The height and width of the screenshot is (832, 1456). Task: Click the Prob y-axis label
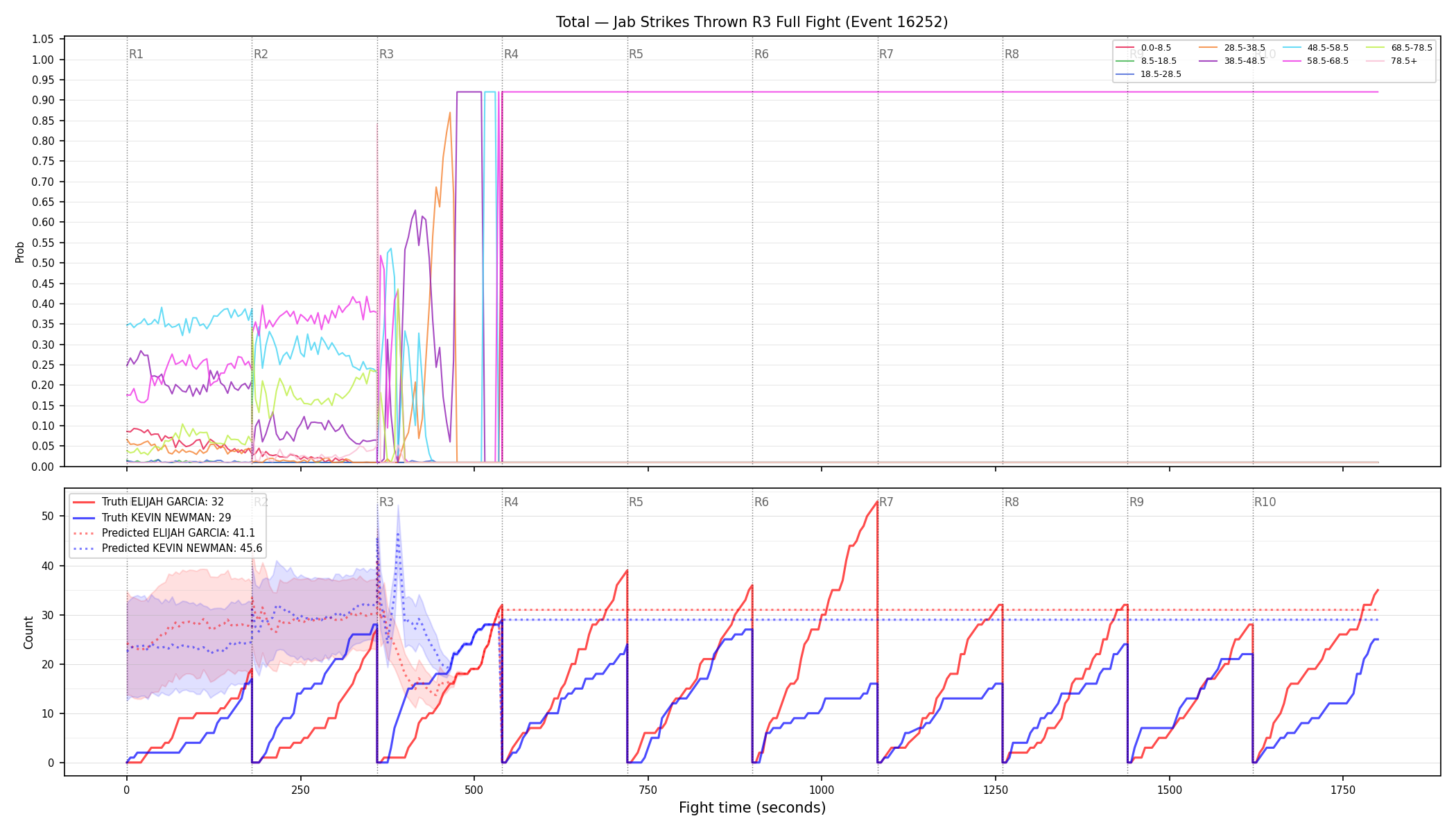pos(20,252)
